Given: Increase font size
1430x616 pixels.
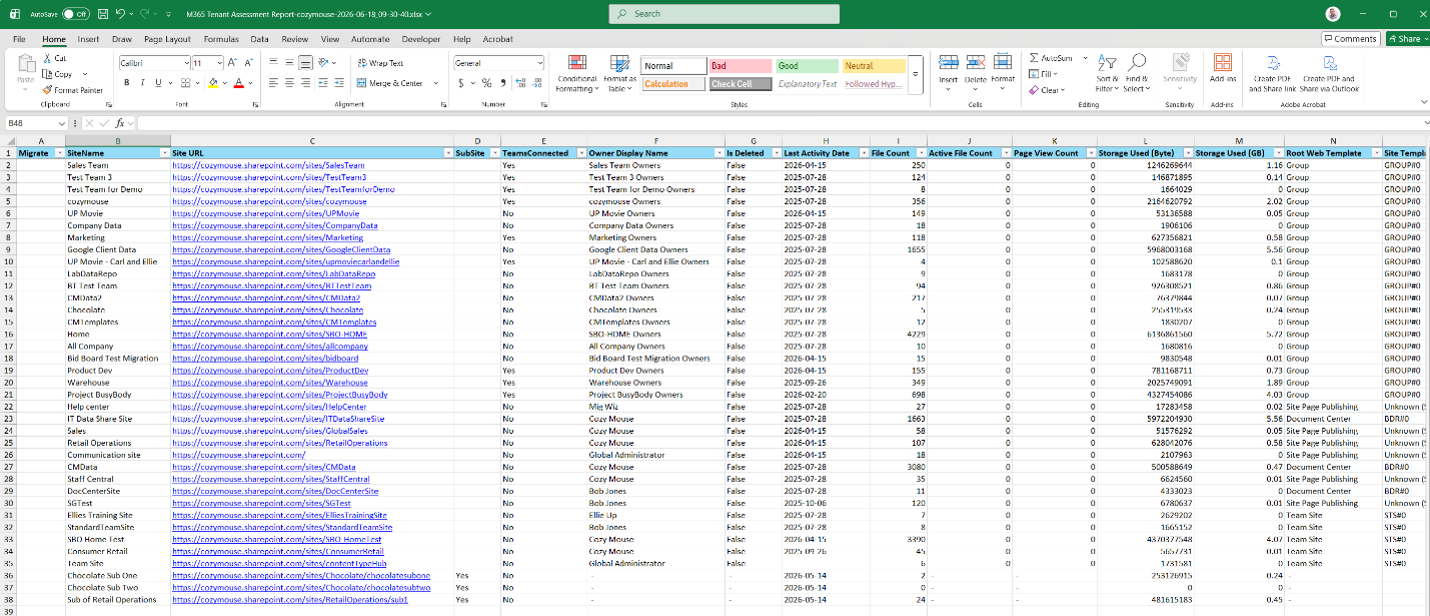Looking at the screenshot, I should pos(232,63).
